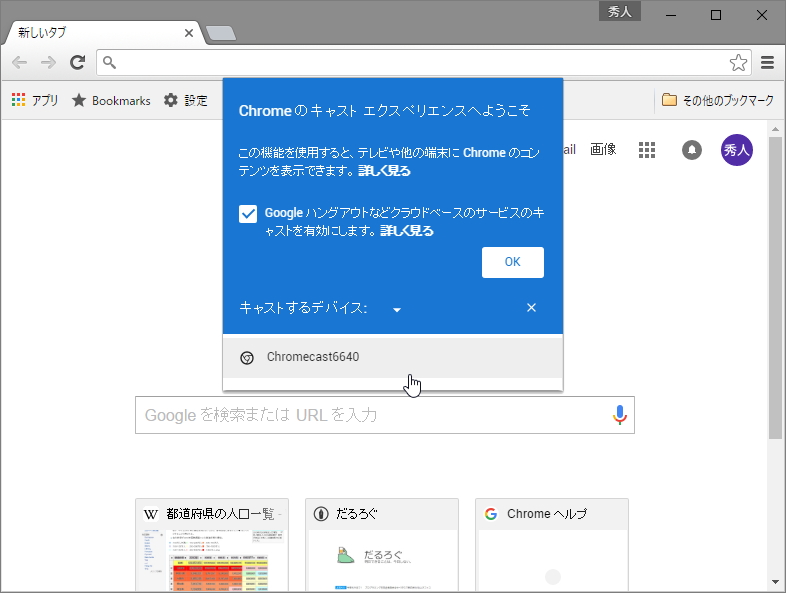Click the Chromecast6640 device icon

[x=247, y=358]
